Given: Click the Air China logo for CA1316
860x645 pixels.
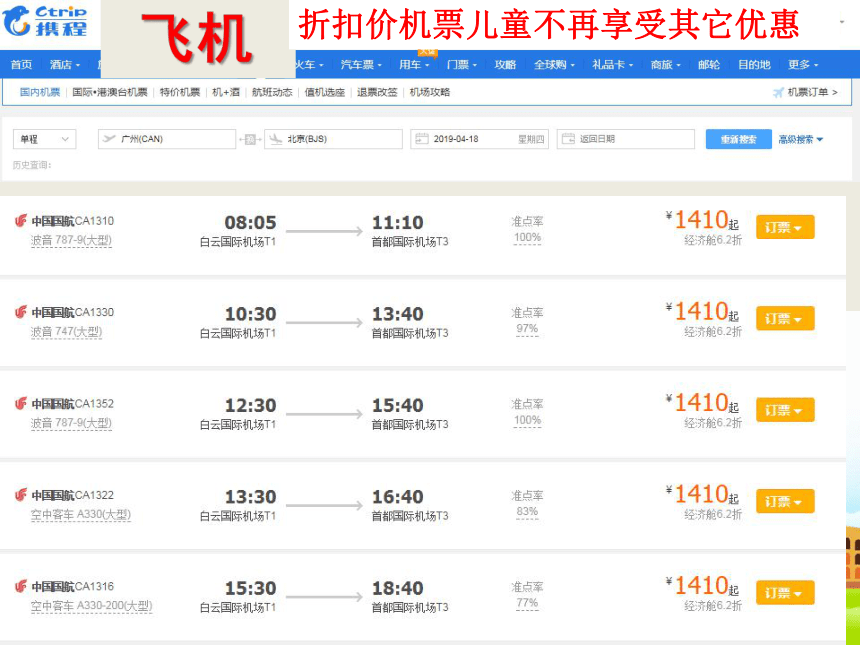Looking at the screenshot, I should click(21, 586).
